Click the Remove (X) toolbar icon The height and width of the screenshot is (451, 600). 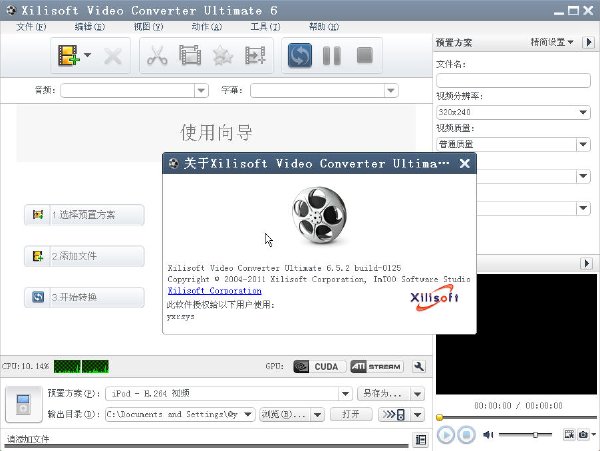(113, 56)
